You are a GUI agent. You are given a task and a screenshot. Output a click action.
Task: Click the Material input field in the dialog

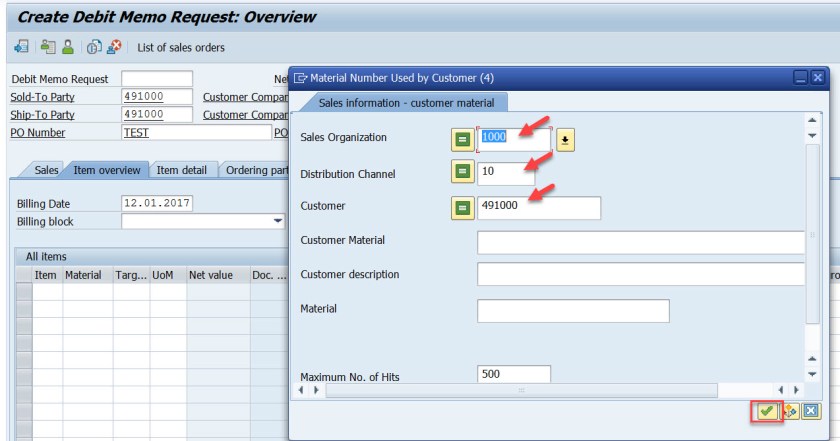573,311
